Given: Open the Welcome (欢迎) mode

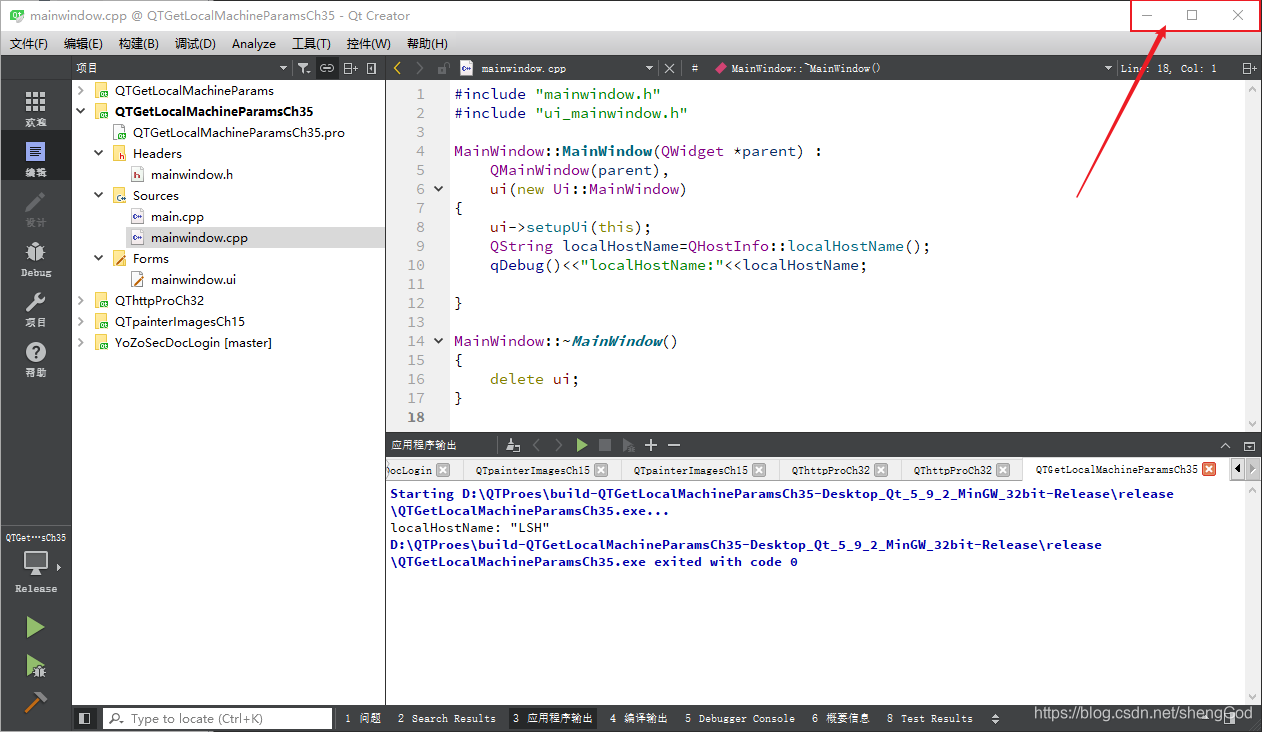Looking at the screenshot, I should (36, 108).
